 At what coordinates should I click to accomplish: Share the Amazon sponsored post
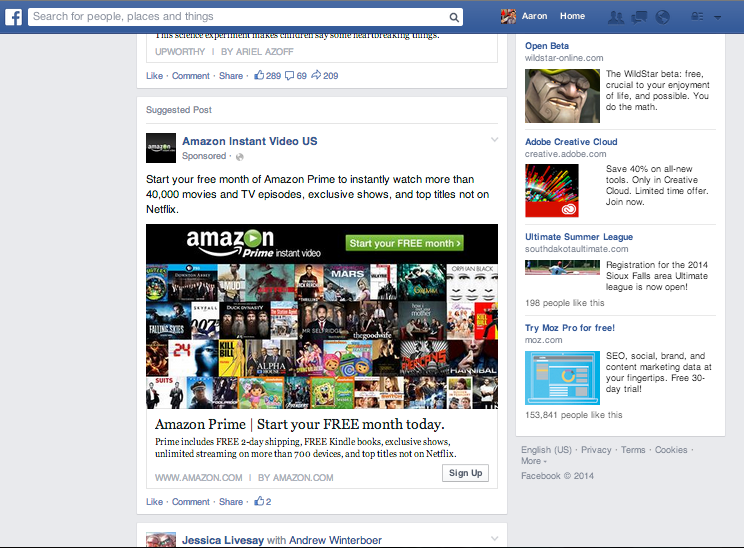(x=231, y=502)
